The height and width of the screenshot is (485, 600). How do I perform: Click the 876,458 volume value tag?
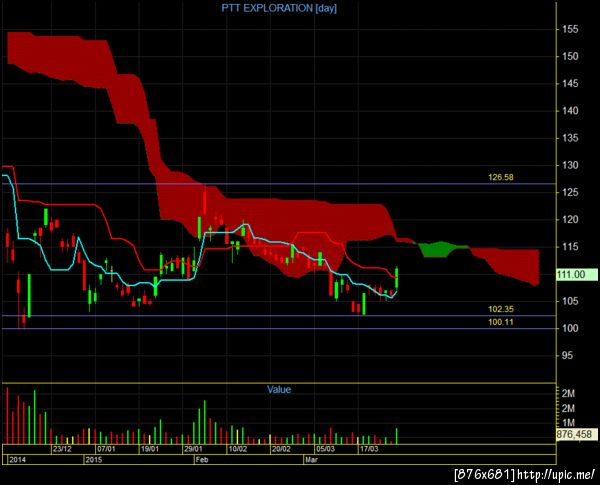576,434
